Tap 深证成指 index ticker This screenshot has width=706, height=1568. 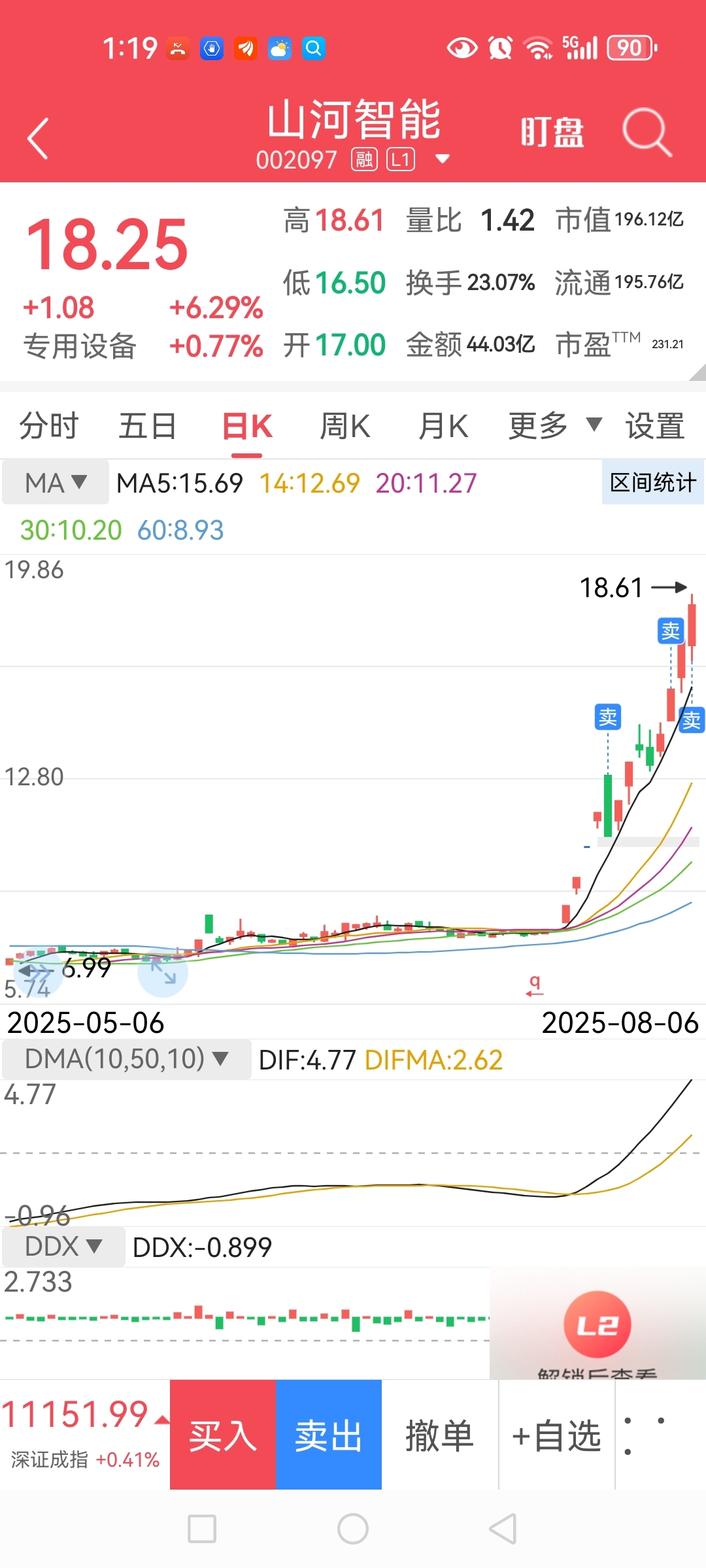coord(85,1435)
